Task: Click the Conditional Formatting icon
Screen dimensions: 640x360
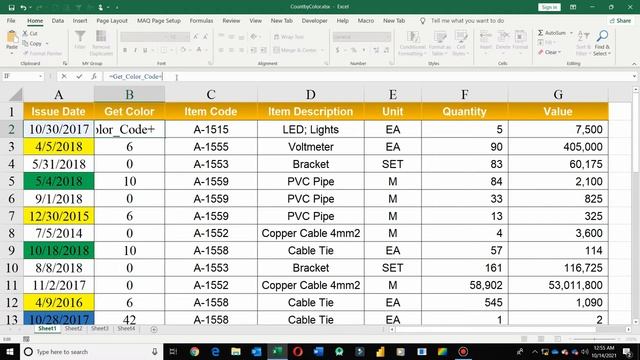Action: click(413, 43)
